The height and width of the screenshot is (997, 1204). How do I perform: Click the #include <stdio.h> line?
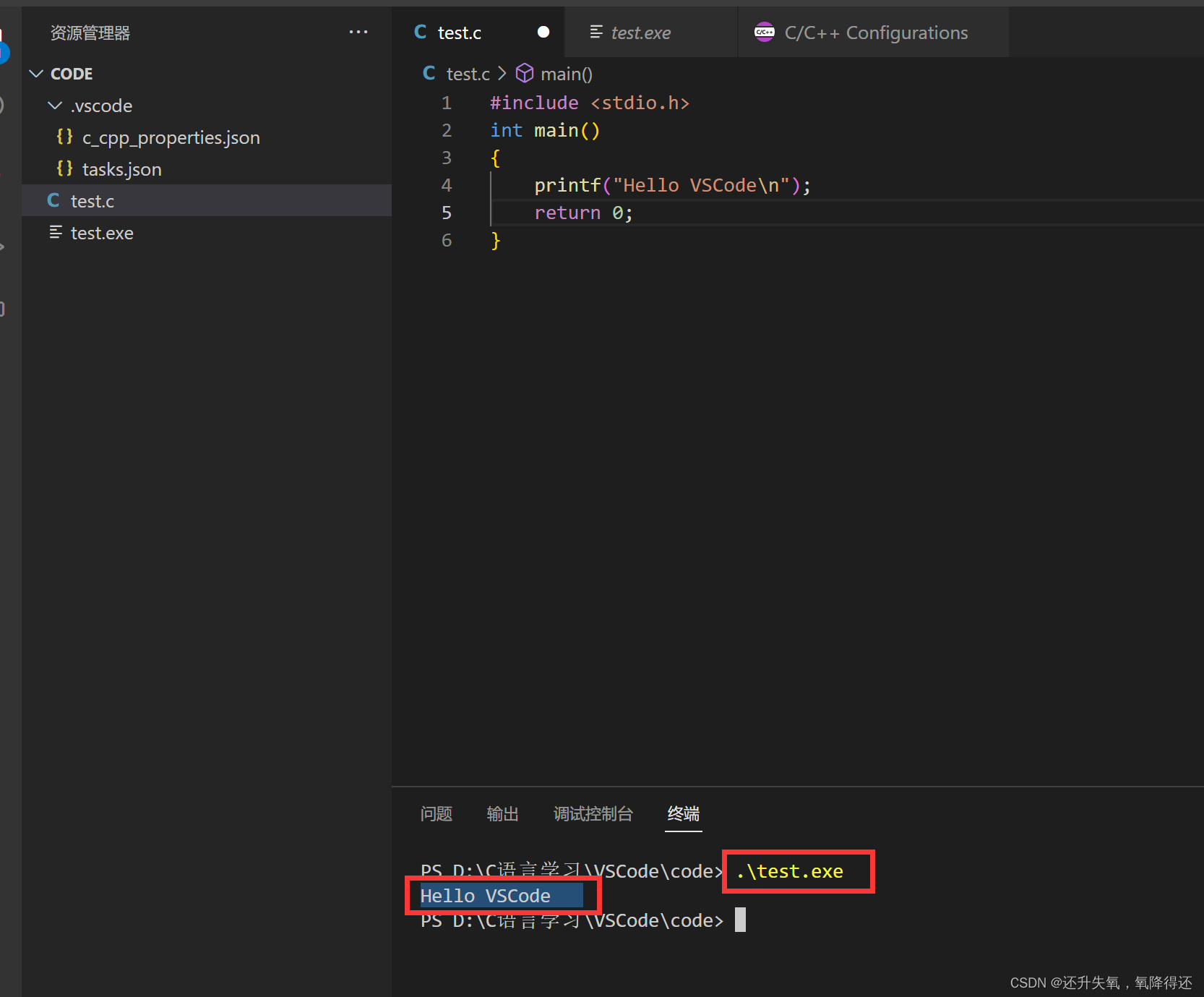point(590,103)
